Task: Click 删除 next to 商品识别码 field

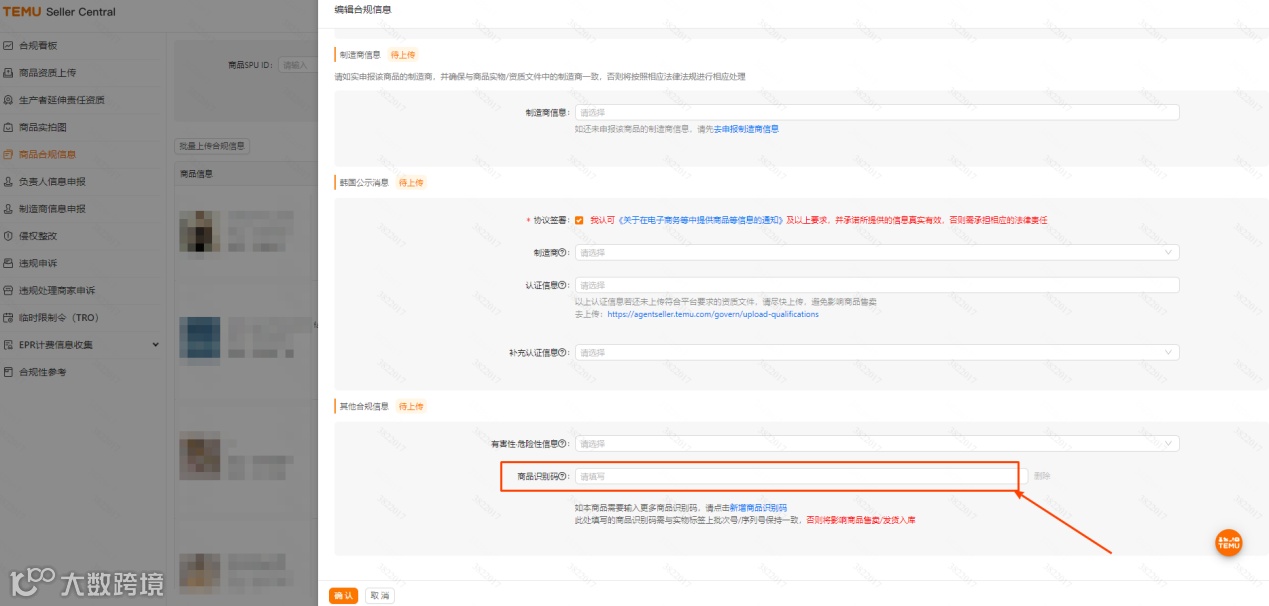Action: pyautogui.click(x=1042, y=476)
